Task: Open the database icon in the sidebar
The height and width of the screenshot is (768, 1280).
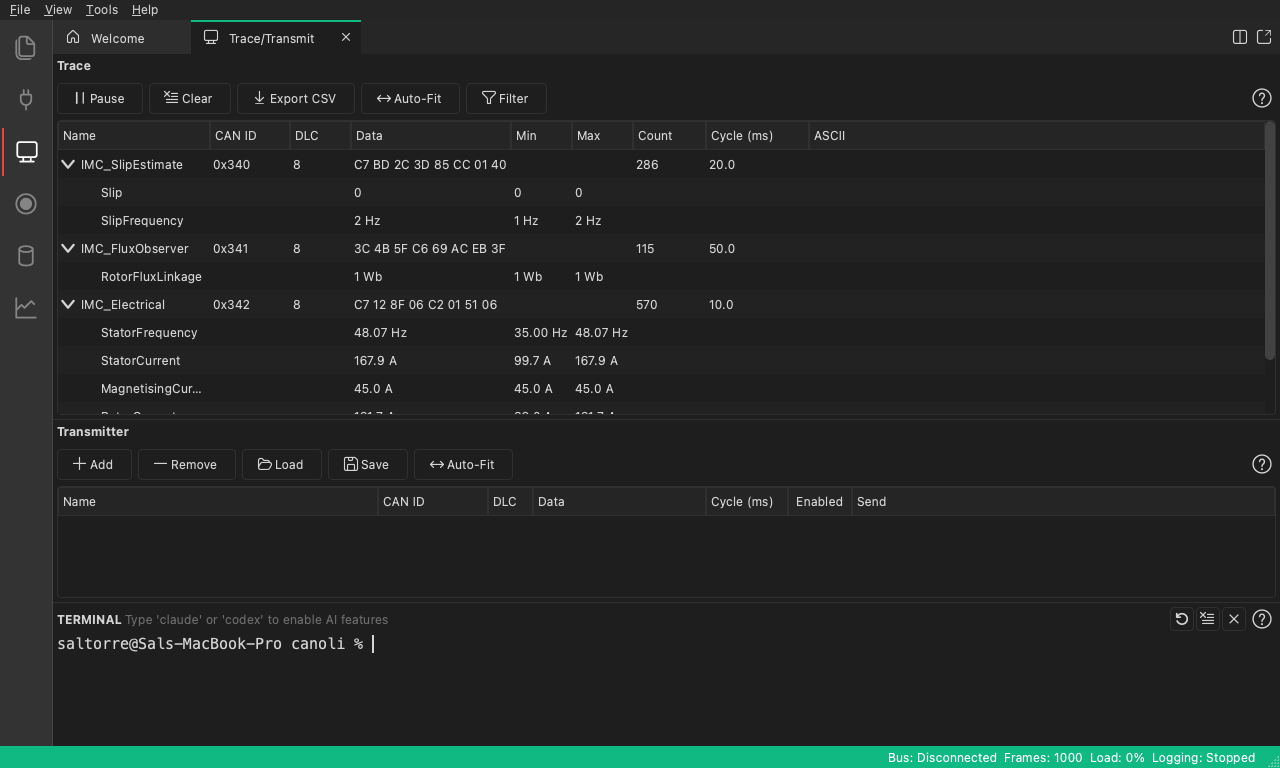Action: [26, 256]
